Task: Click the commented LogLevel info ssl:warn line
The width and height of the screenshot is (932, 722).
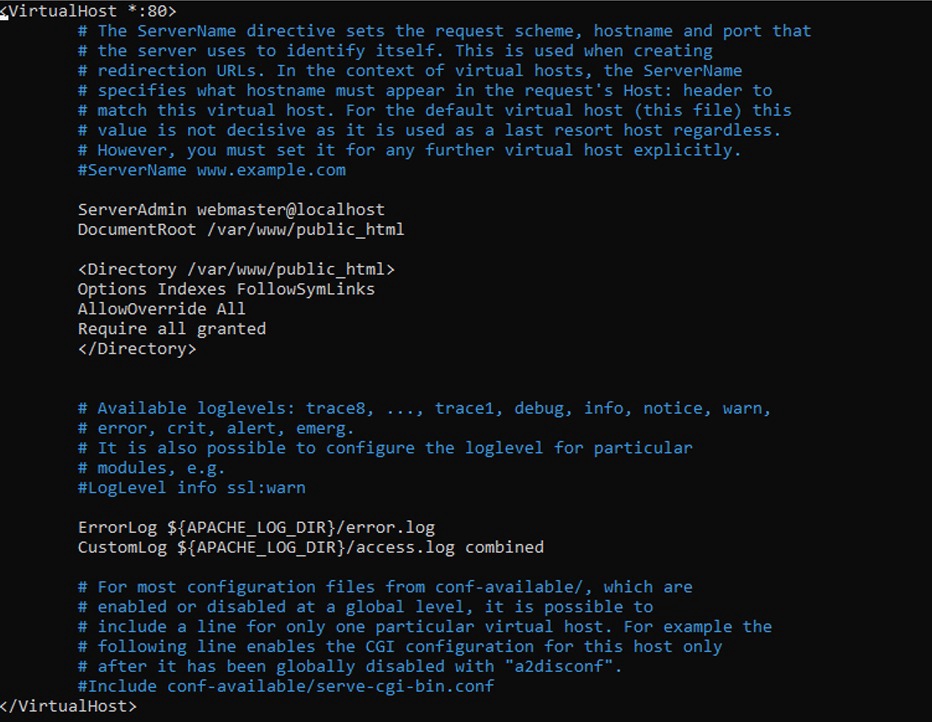Action: click(192, 488)
